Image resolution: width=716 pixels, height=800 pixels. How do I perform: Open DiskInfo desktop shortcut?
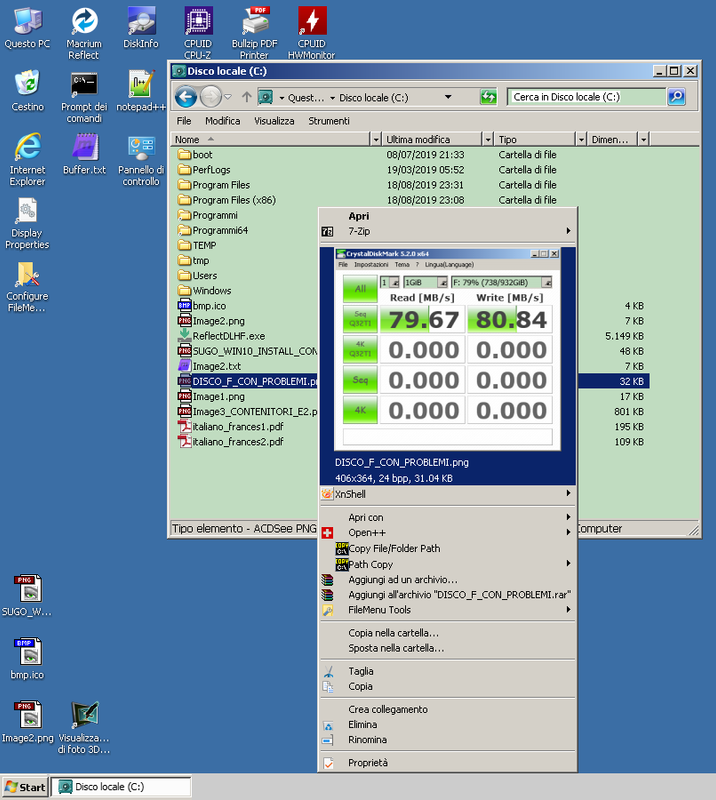coord(140,28)
